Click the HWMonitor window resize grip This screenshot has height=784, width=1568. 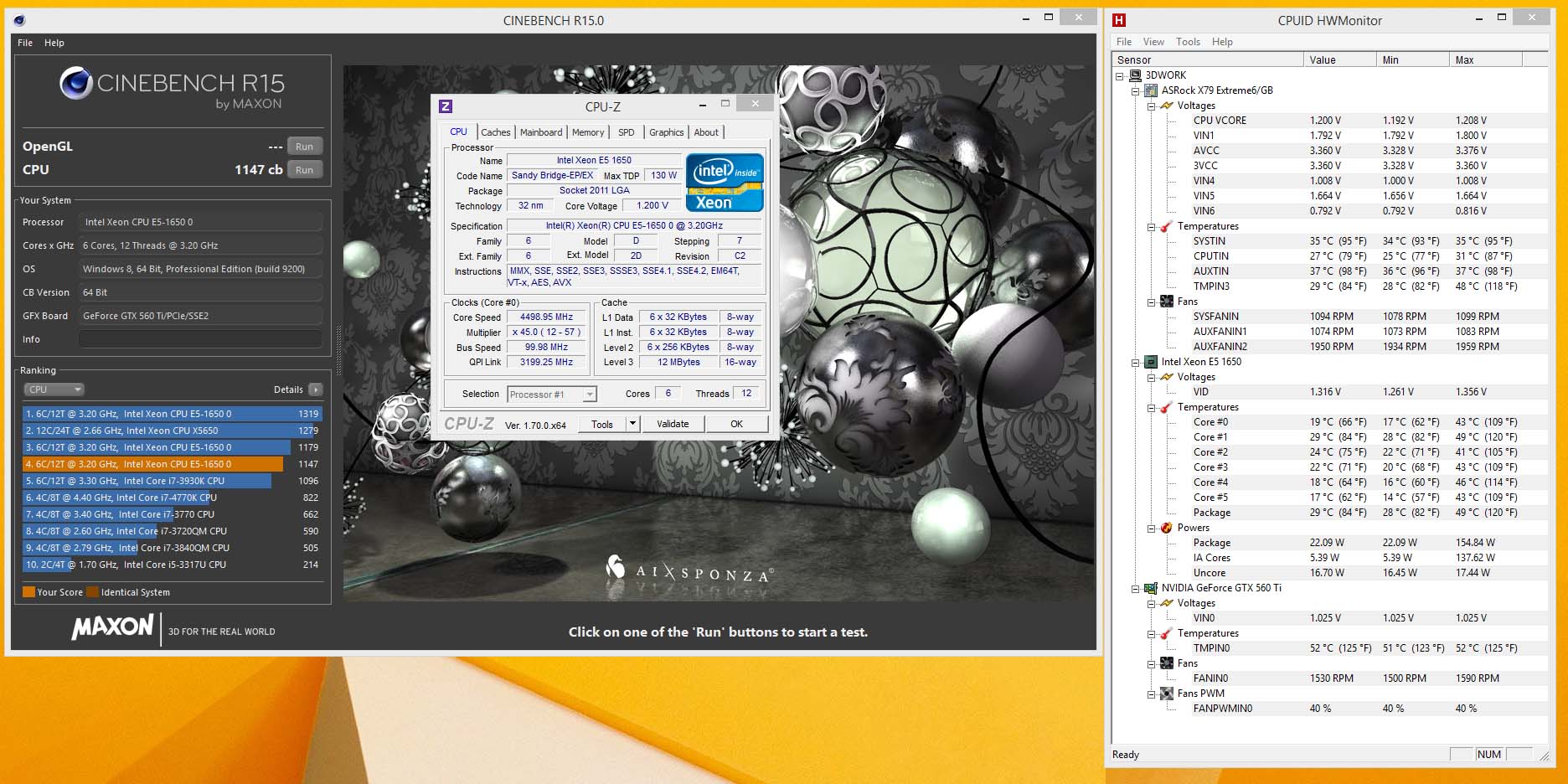point(1544,756)
